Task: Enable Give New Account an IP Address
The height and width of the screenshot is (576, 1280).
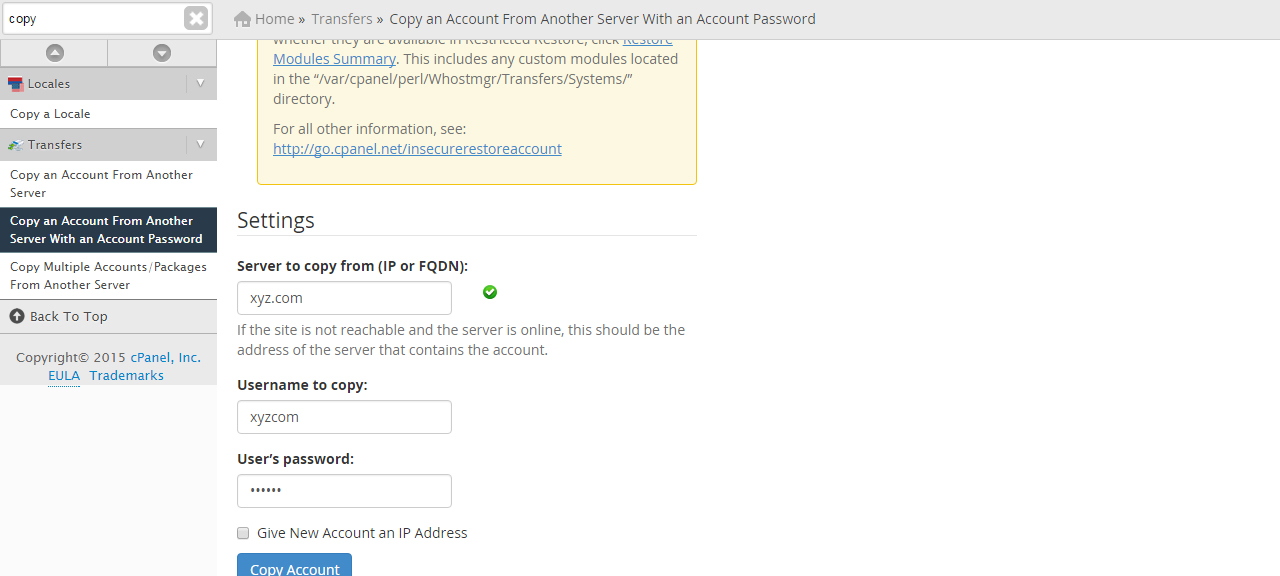Action: (x=243, y=533)
